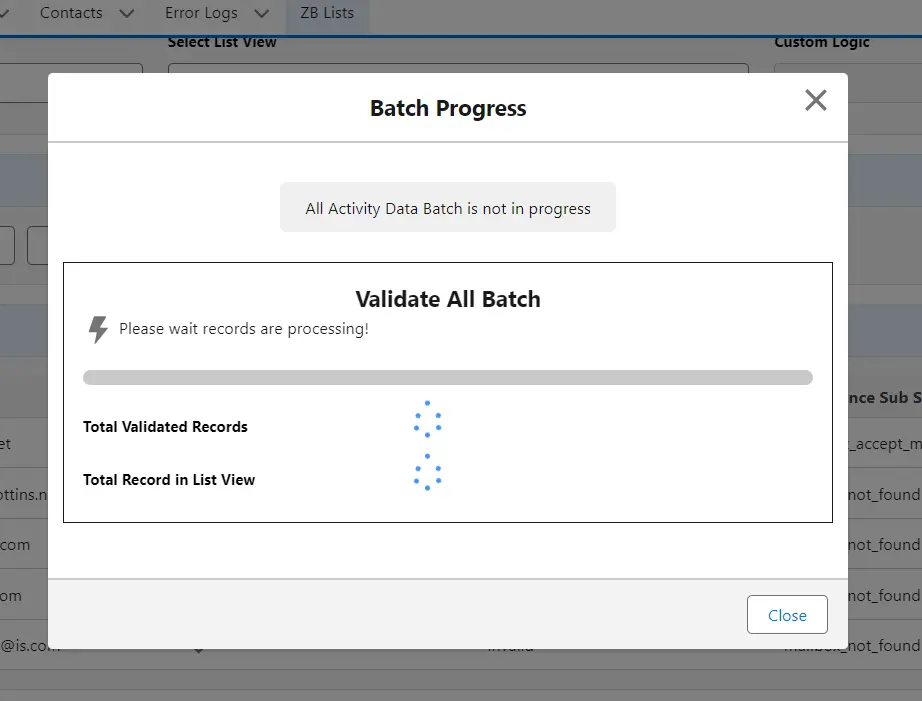Viewport: 922px width, 701px height.
Task: Click the Total Record in List View label
Action: pyautogui.click(x=169, y=480)
